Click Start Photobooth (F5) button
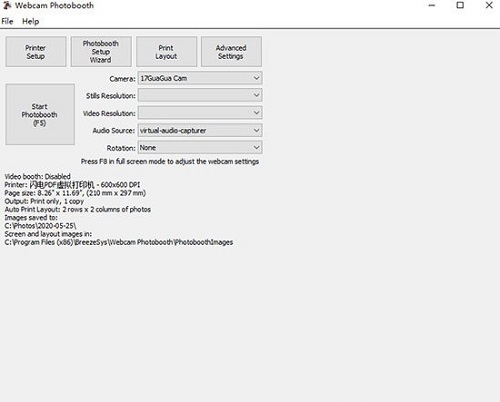 [x=40, y=114]
